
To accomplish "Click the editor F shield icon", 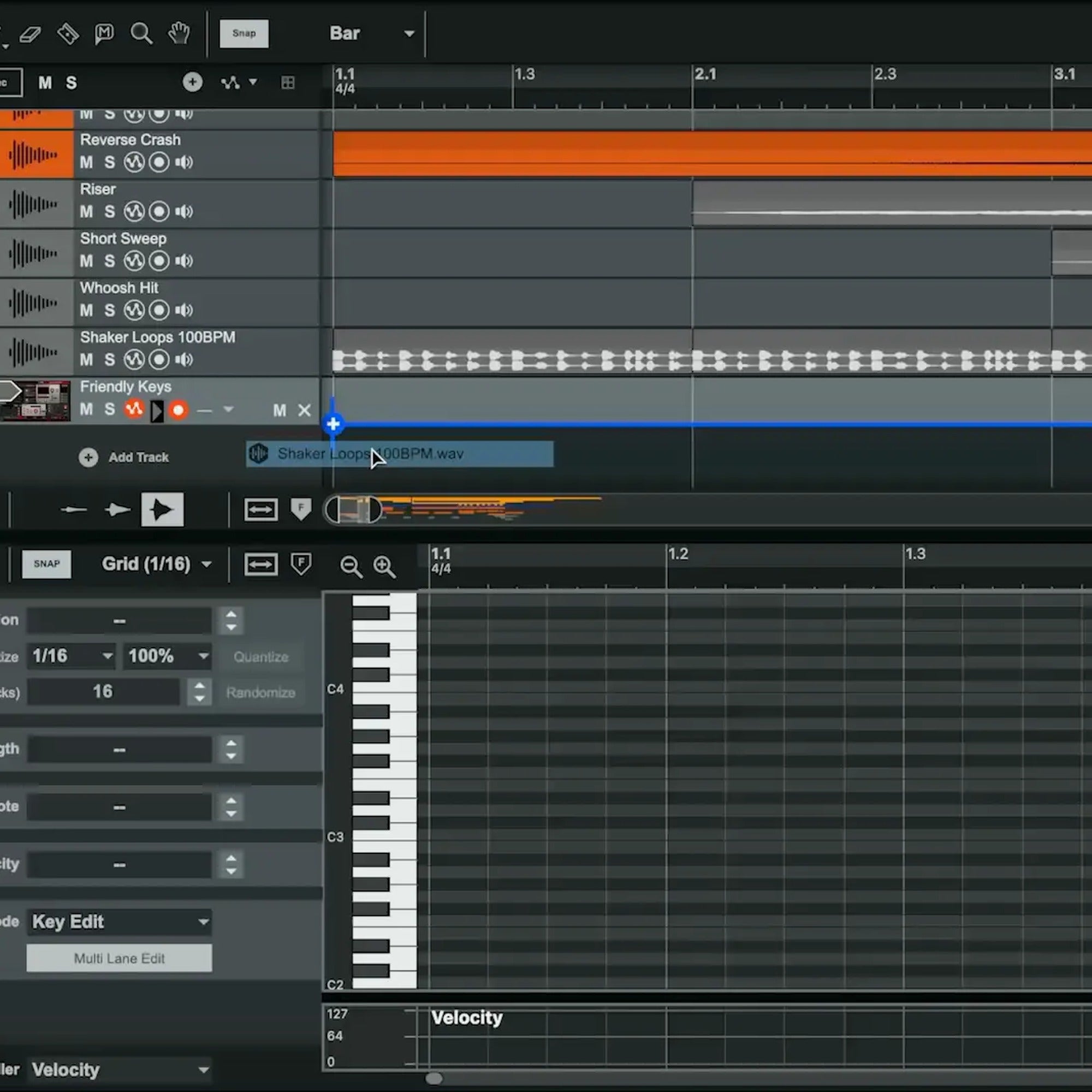I will (301, 564).
